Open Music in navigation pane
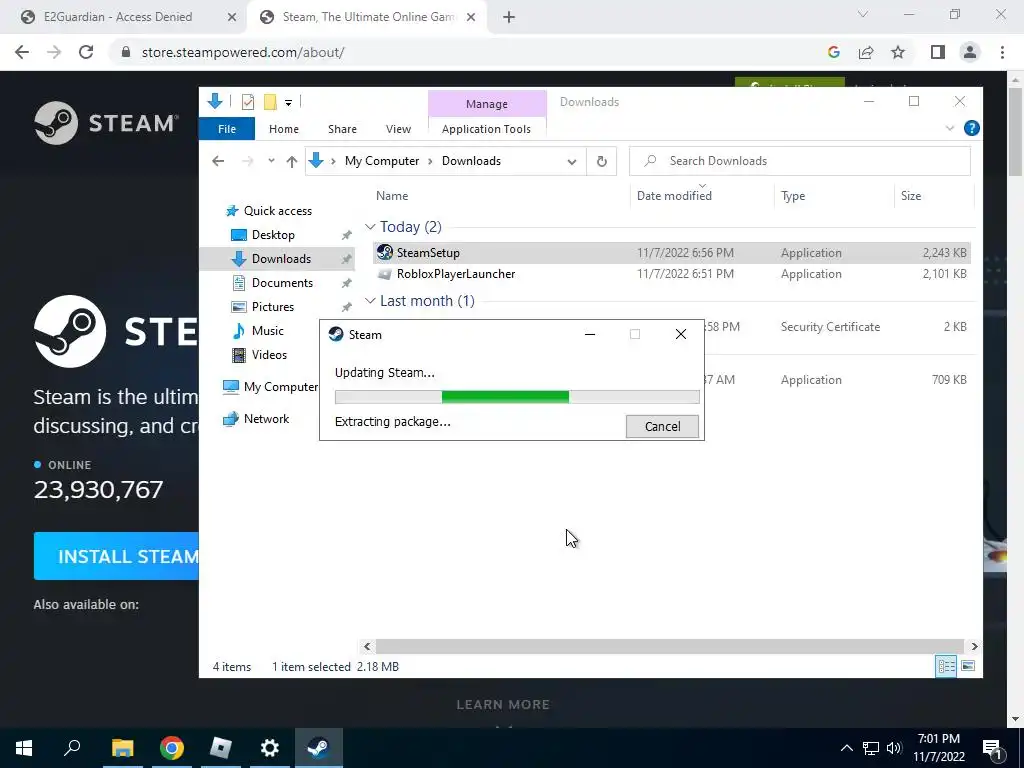The width and height of the screenshot is (1024, 768). [x=268, y=331]
